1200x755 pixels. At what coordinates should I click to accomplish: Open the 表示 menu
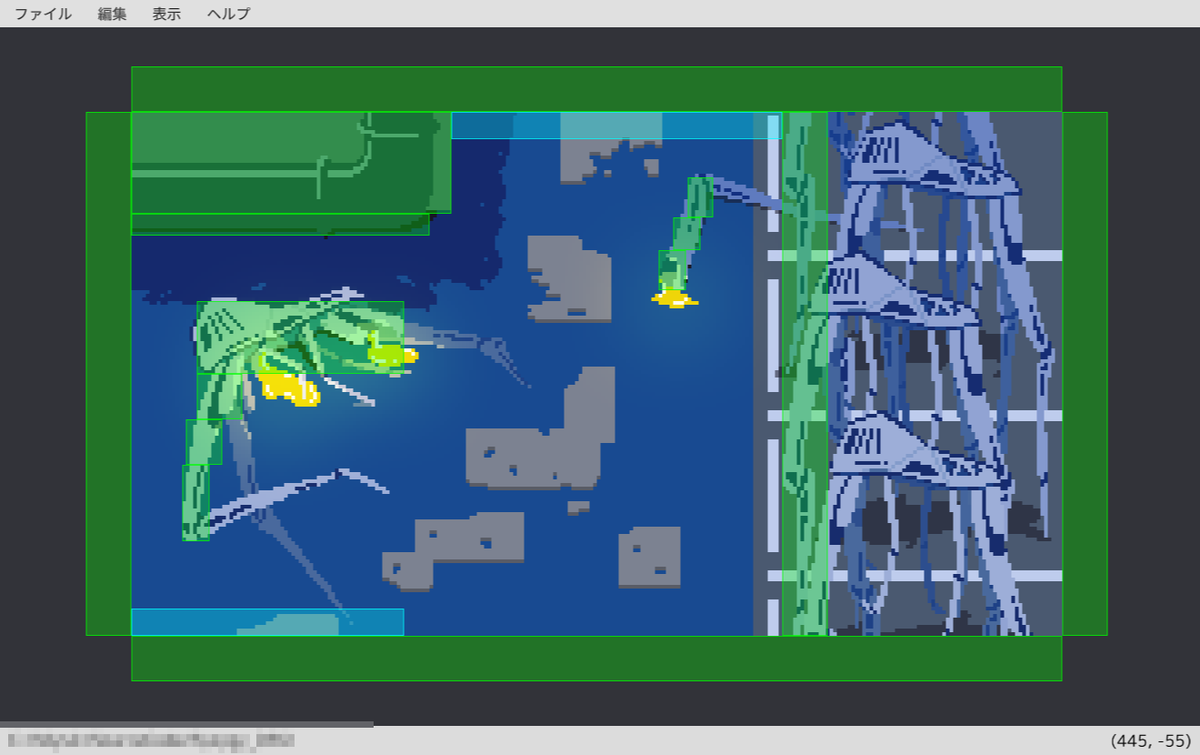coord(167,14)
